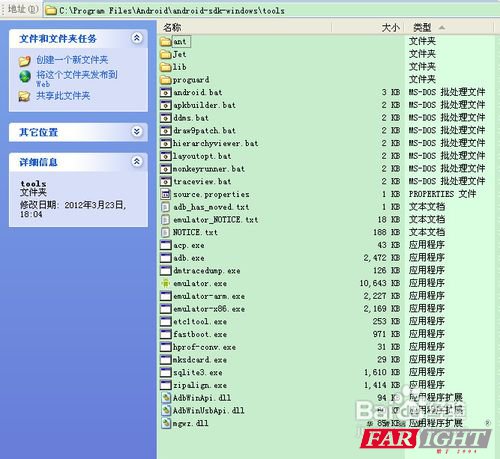Image resolution: width=500 pixels, height=459 pixels.
Task: Click the address bar path field
Action: (x=272, y=11)
